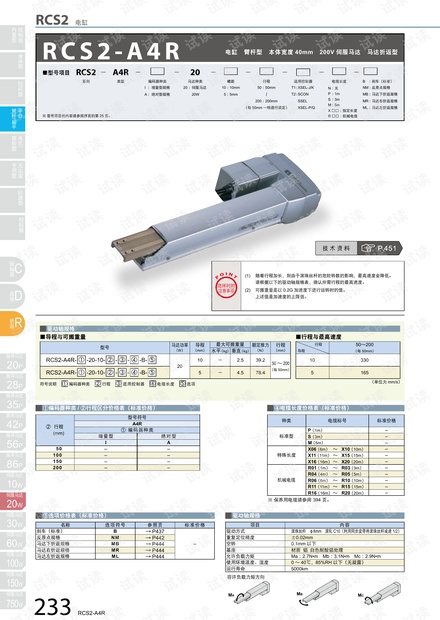Viewport: 440px width, 620px height.
Task: Click the MR option code
Action: (x=115, y=550)
